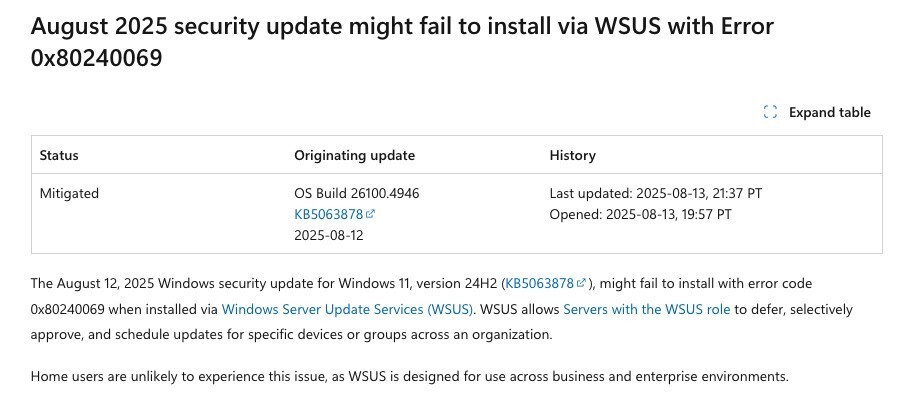
Task: Click the approve, and schedule updates sentence
Action: (291, 335)
